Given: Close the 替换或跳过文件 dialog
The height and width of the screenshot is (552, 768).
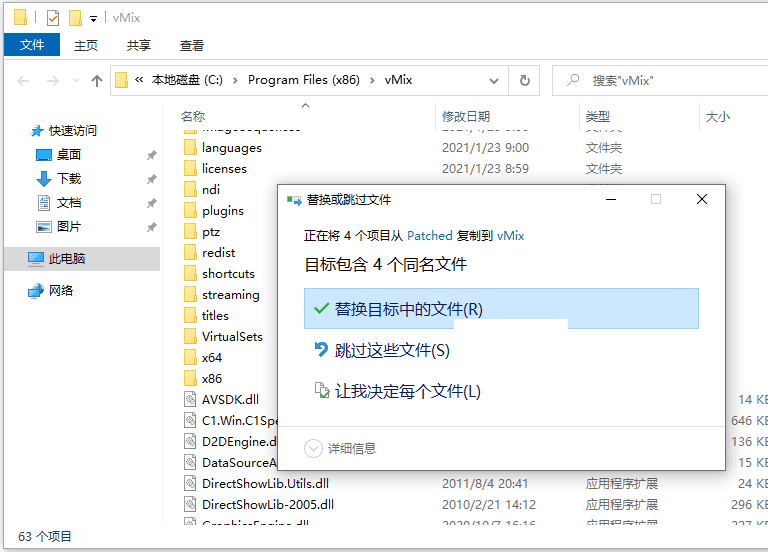Looking at the screenshot, I should (701, 199).
